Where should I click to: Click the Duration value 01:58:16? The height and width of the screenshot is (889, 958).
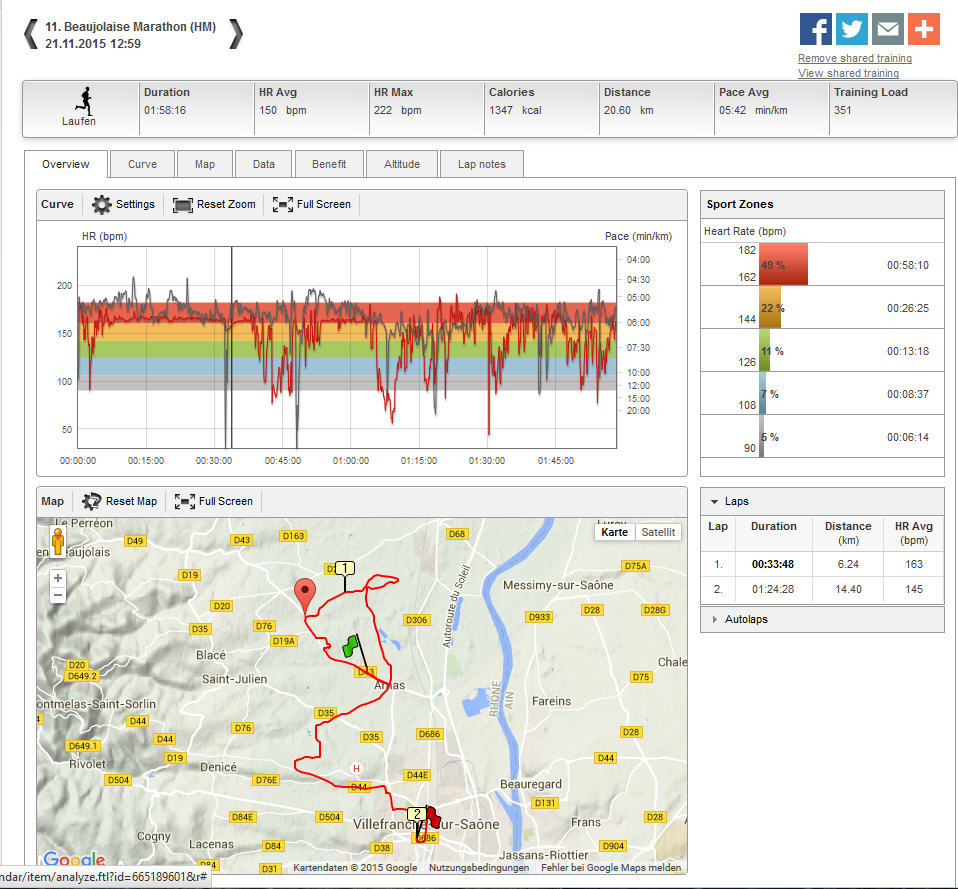coord(165,111)
